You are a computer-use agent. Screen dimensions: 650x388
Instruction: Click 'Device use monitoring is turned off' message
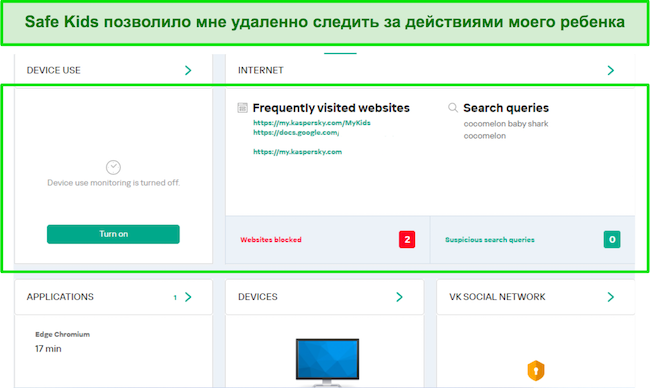114,183
